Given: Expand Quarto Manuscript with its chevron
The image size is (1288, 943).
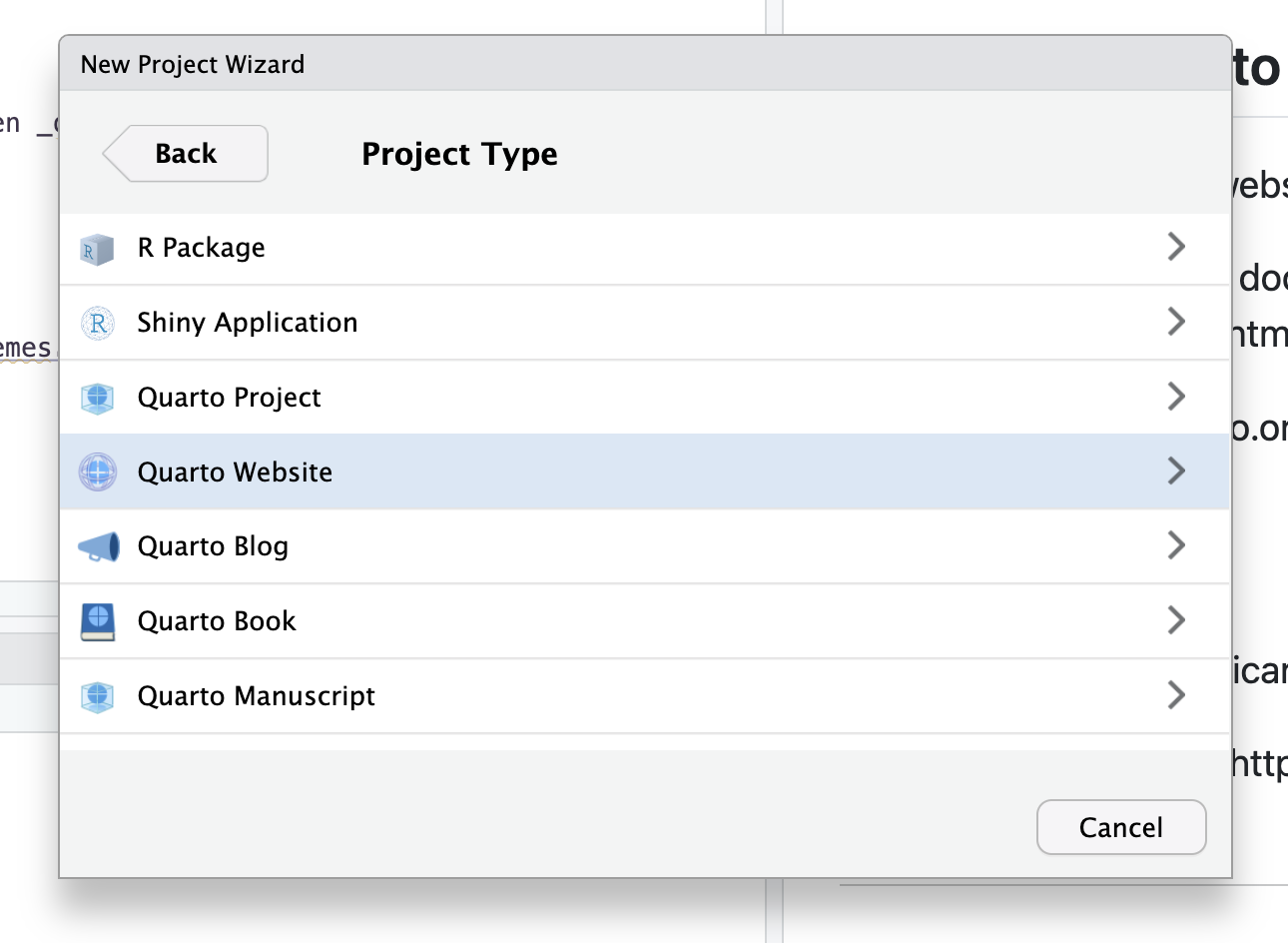Looking at the screenshot, I should click(x=1176, y=695).
